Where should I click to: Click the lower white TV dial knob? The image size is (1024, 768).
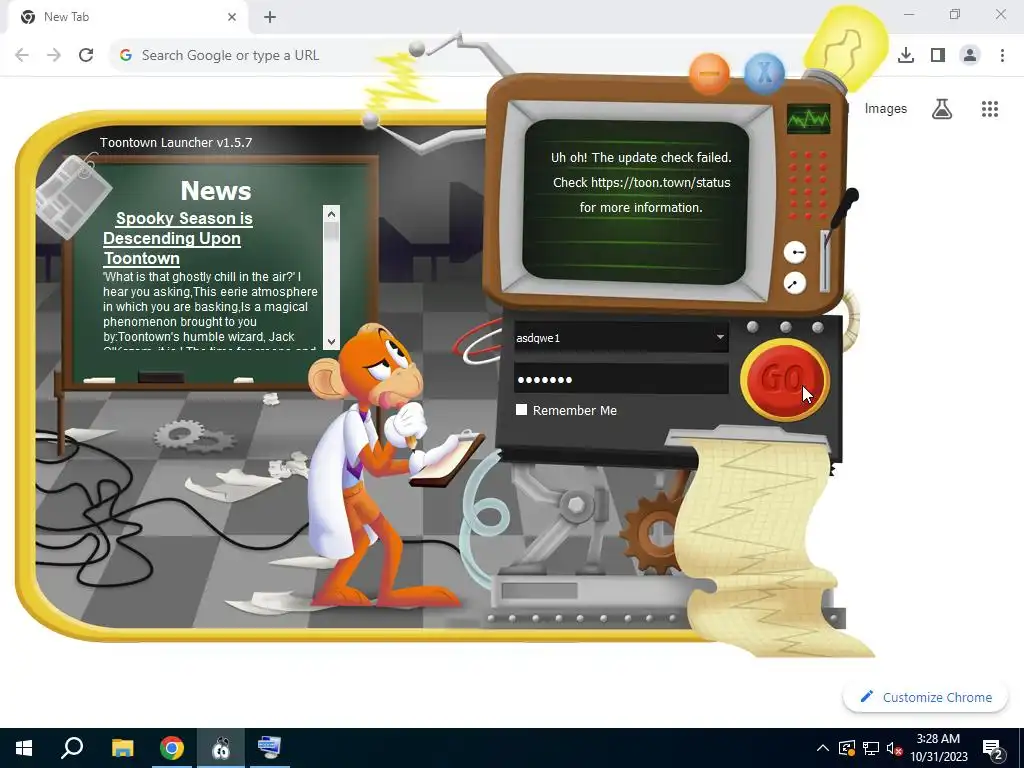[x=795, y=283]
